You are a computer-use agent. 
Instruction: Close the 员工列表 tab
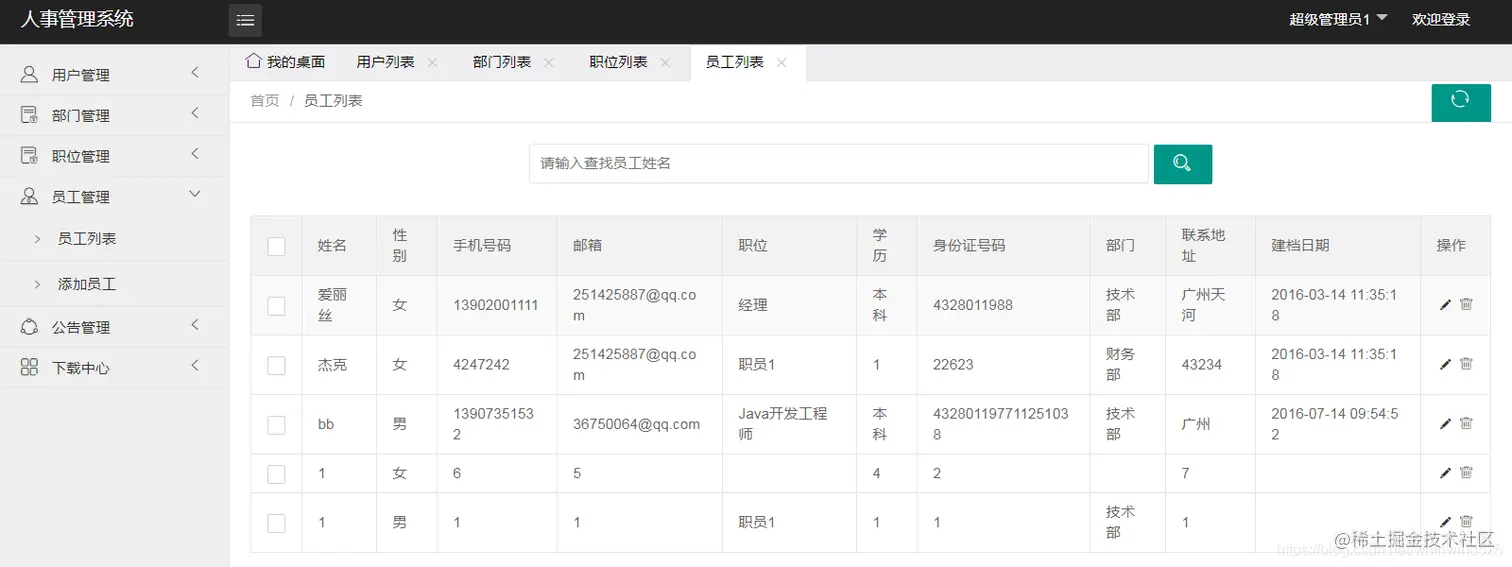point(781,62)
